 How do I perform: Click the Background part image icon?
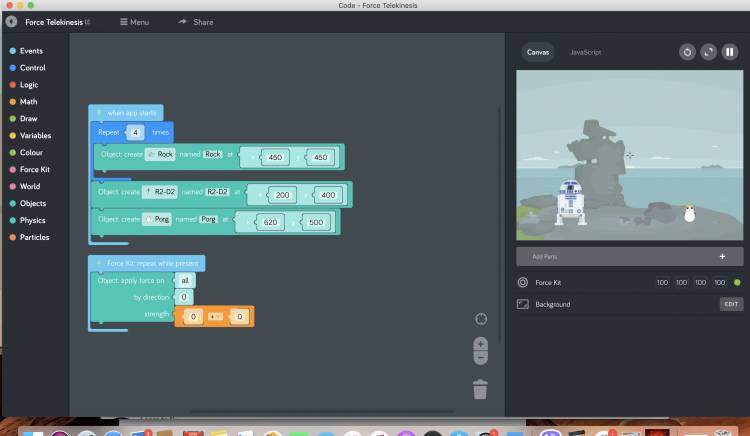click(523, 304)
